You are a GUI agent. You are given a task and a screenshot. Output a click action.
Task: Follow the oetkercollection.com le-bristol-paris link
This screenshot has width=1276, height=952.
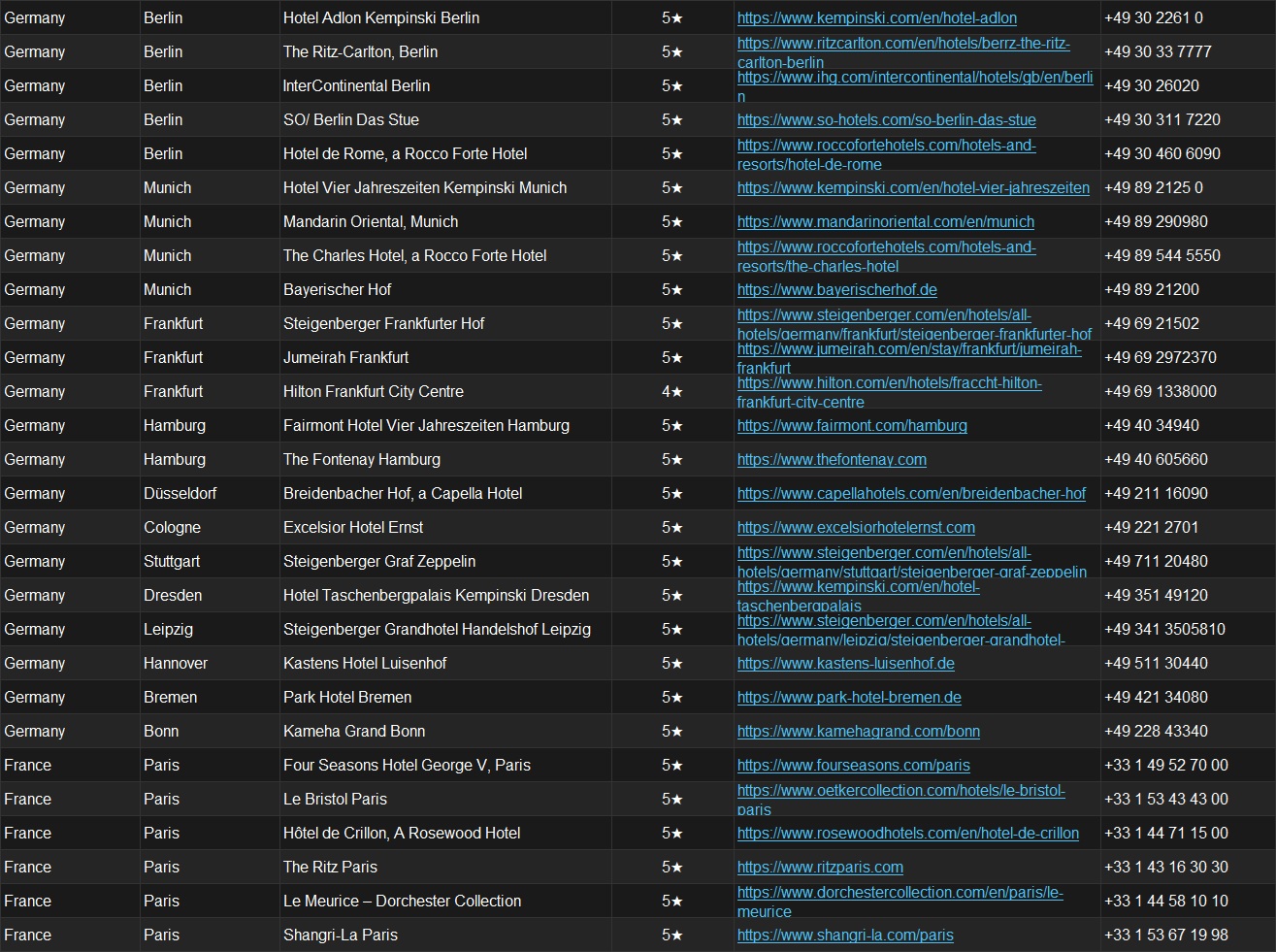[901, 800]
